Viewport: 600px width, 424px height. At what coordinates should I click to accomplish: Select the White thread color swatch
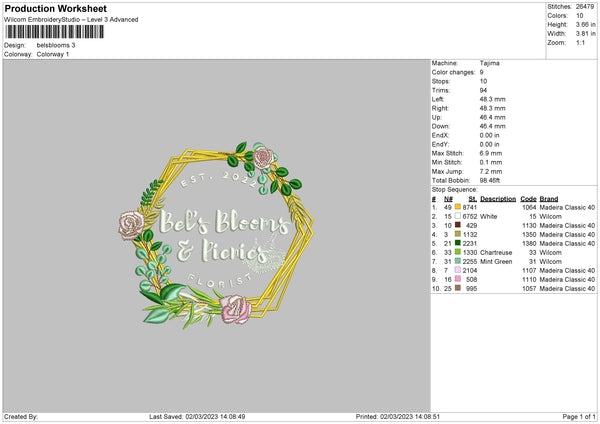(x=457, y=216)
